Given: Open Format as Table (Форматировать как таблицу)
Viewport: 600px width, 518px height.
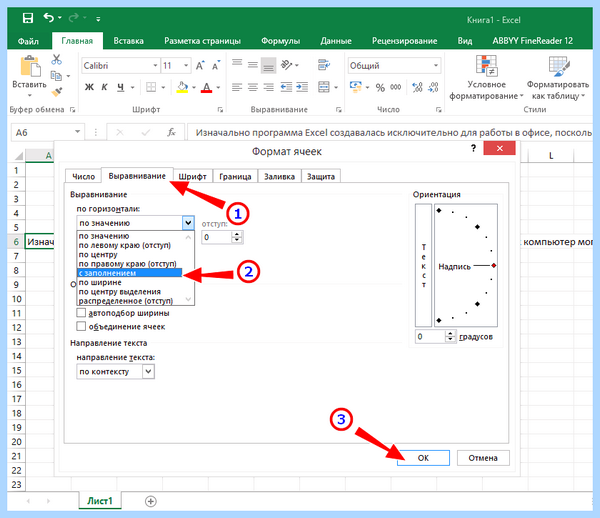Looking at the screenshot, I should click(558, 78).
